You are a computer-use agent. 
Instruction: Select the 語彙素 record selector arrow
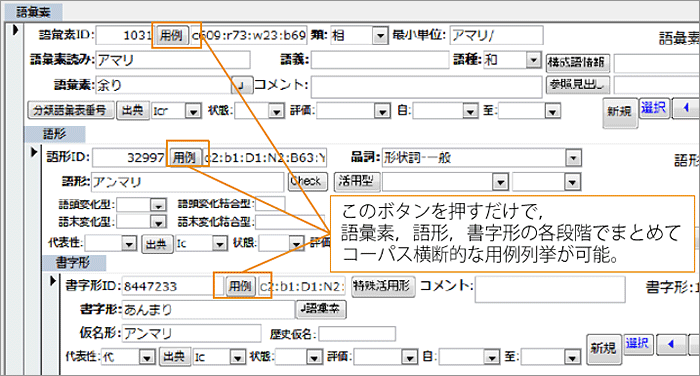tap(16, 30)
